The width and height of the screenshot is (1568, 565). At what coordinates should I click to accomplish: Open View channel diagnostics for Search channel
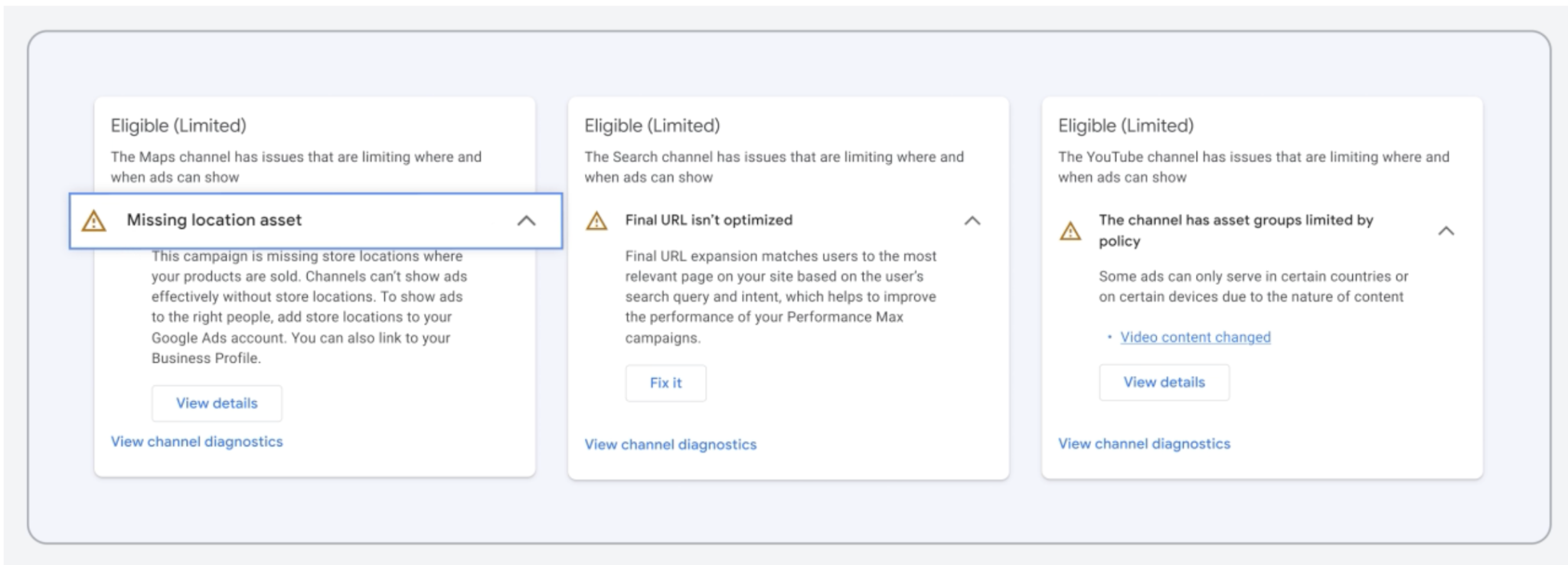(x=670, y=444)
